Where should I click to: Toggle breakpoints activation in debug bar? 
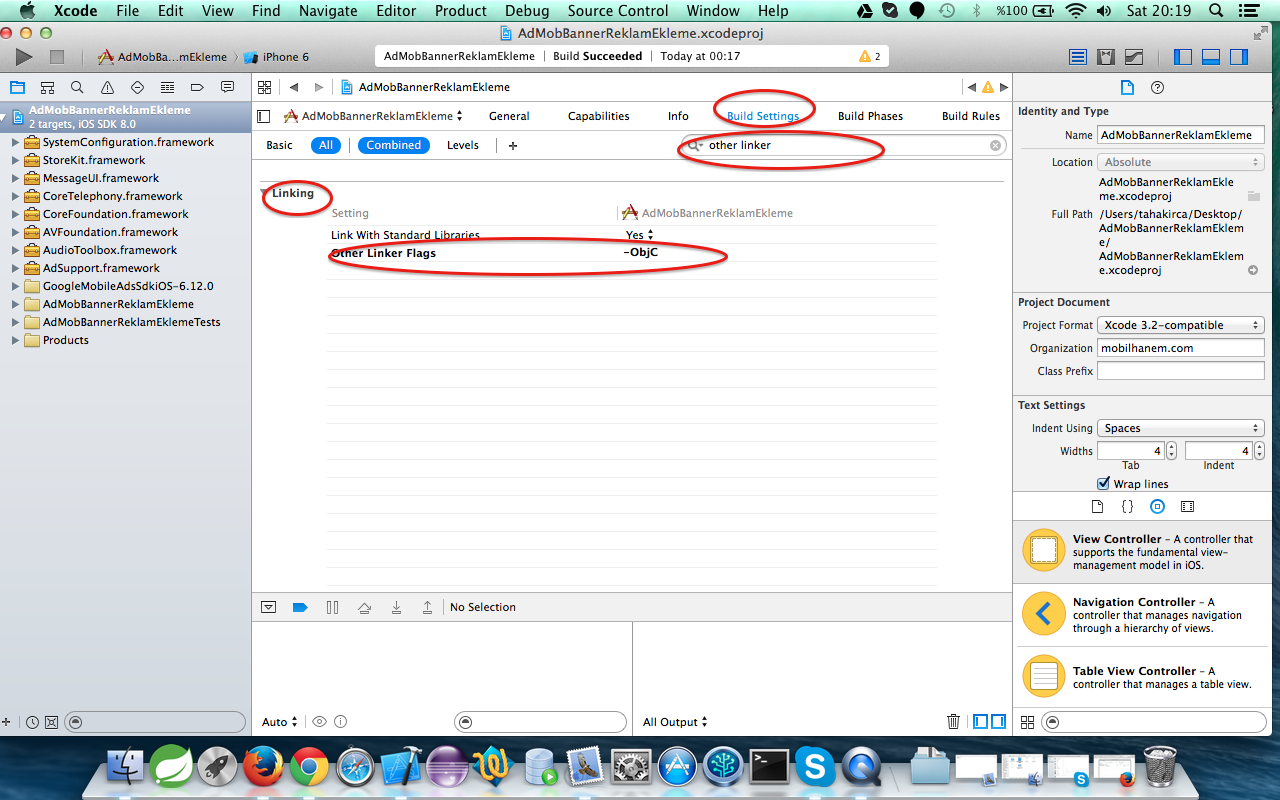coord(299,607)
